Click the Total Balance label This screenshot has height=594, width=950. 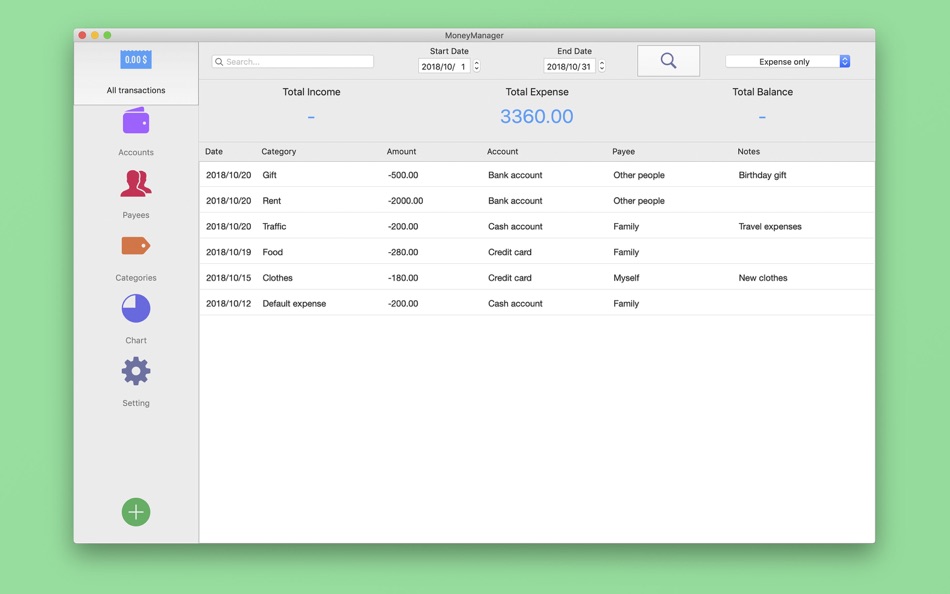[x=762, y=92]
